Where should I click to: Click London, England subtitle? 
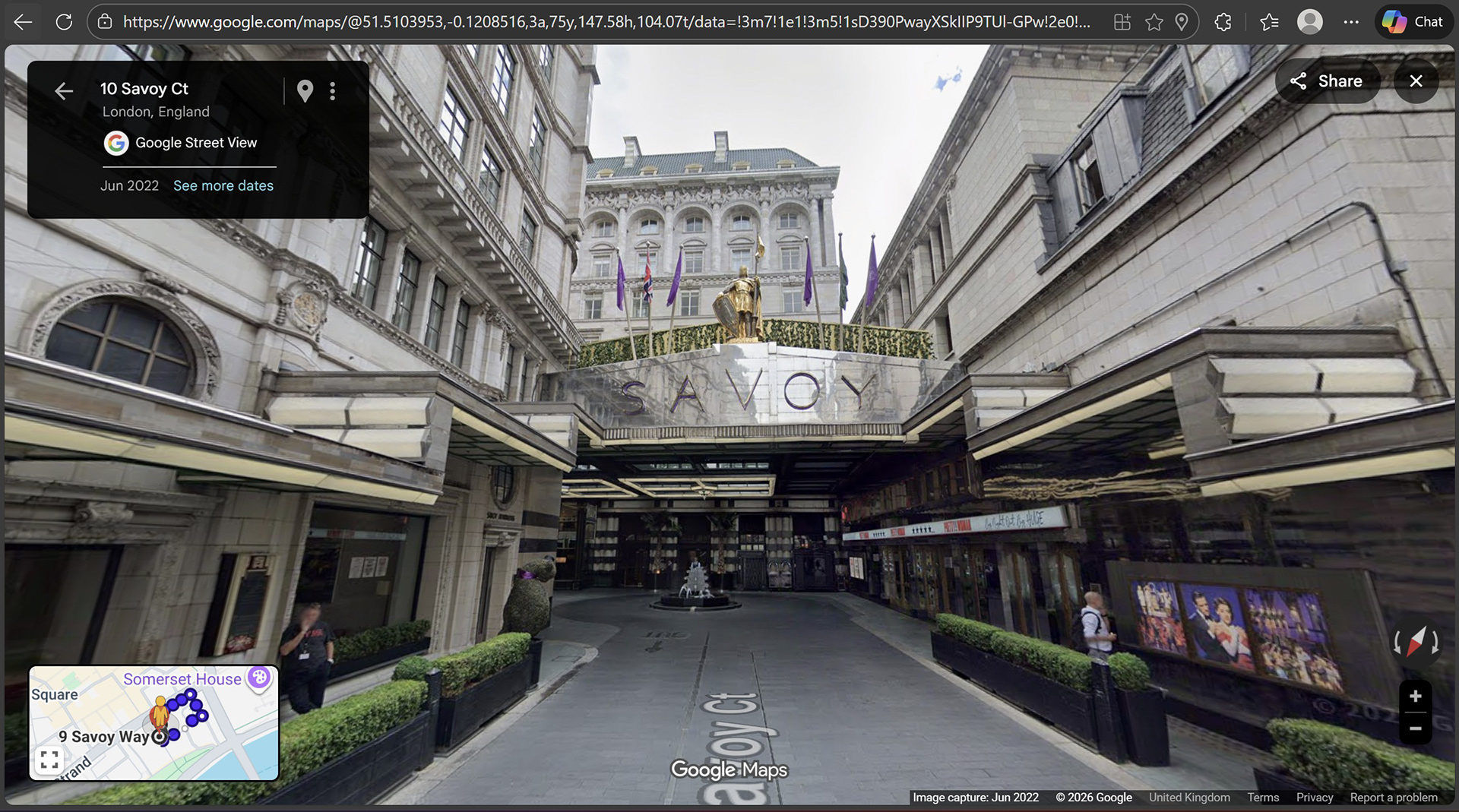click(x=156, y=112)
